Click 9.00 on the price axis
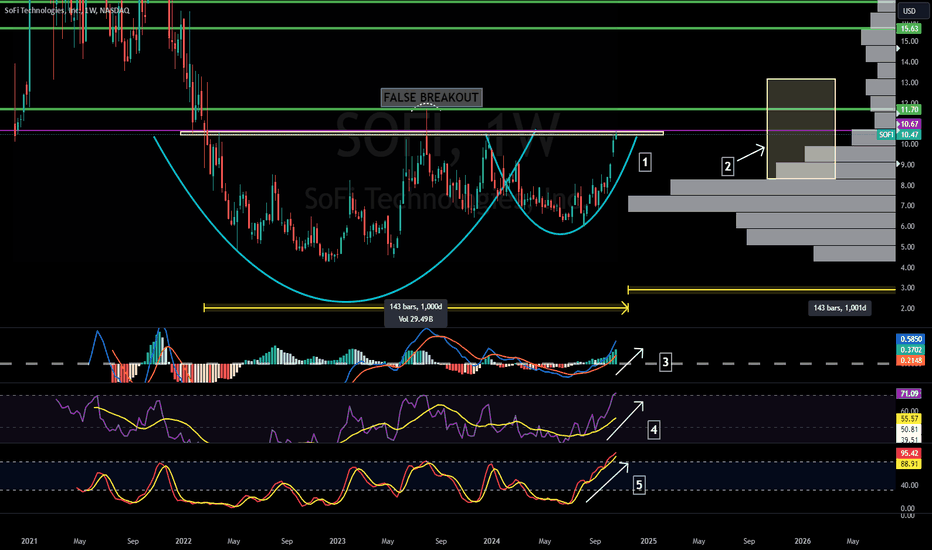Screen dimensions: 932x550 (x=909, y=165)
